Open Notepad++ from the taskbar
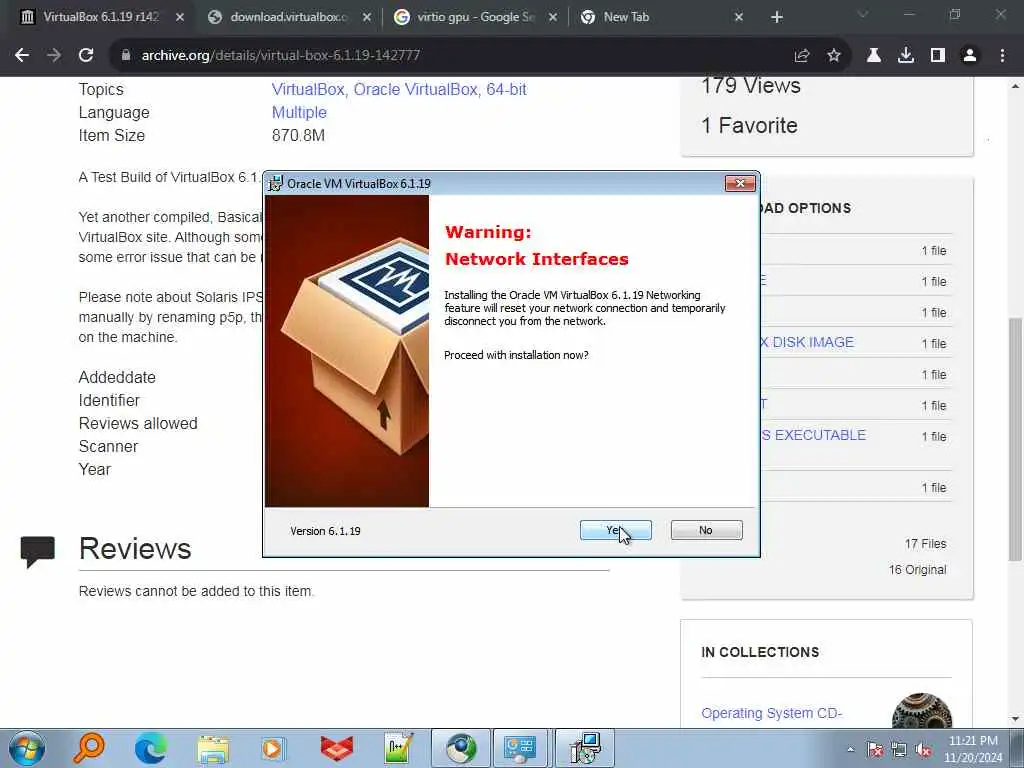Screen dimensions: 1024x768 [398, 748]
